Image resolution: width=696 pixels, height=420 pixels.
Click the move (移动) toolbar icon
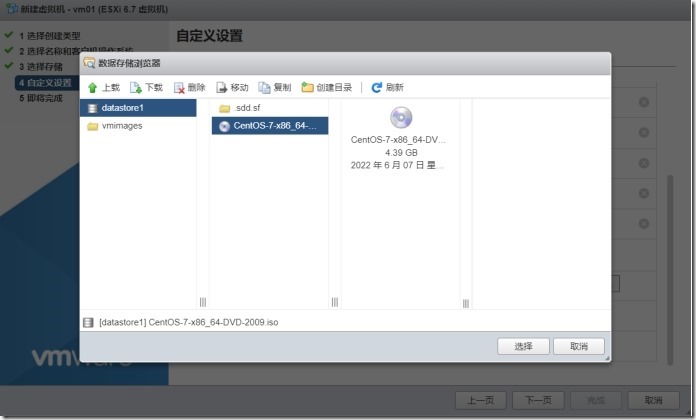pos(221,87)
